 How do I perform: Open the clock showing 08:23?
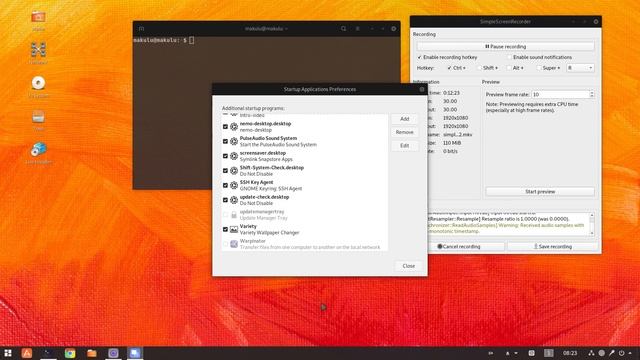[570, 353]
